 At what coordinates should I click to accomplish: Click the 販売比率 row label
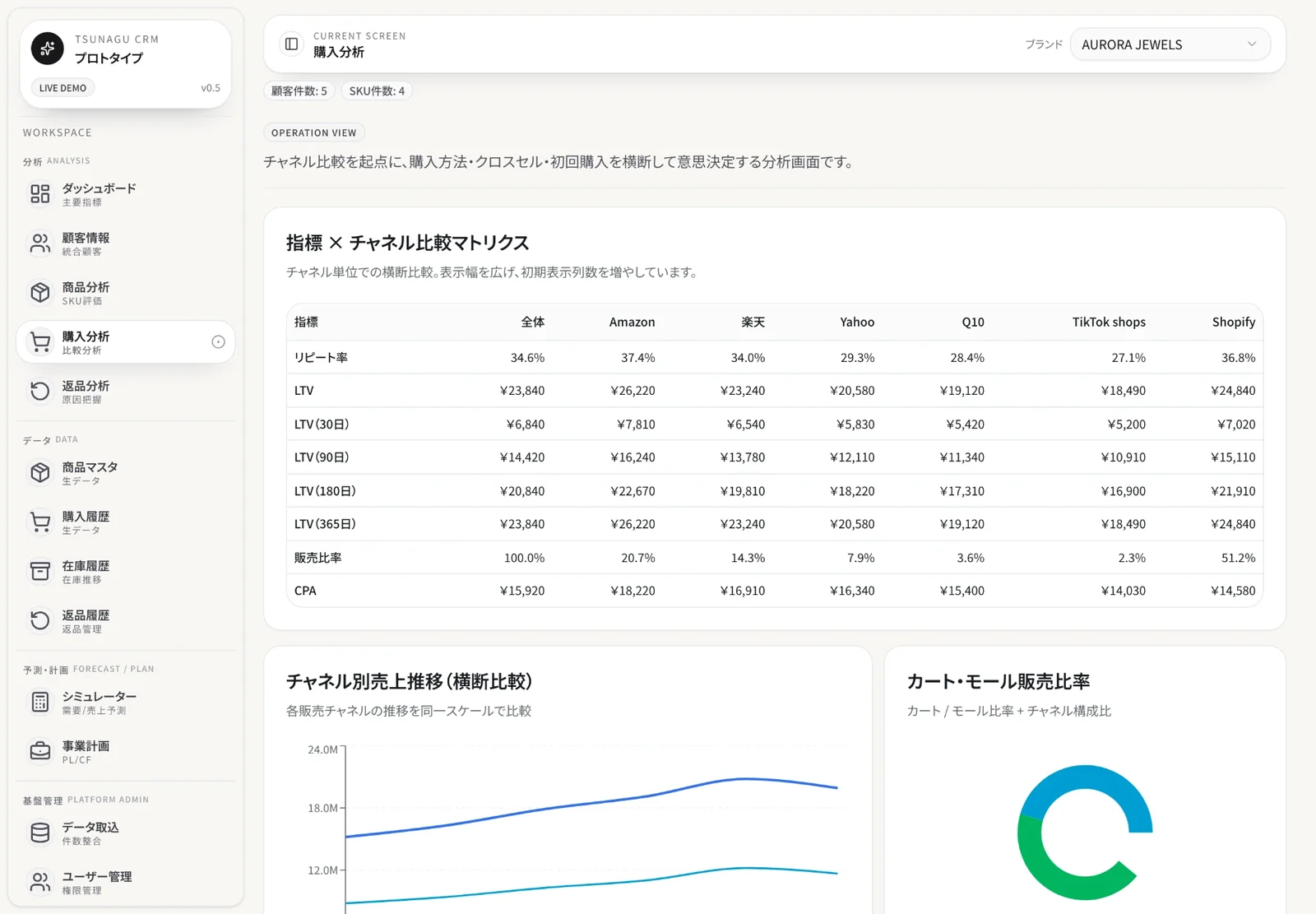pos(317,558)
